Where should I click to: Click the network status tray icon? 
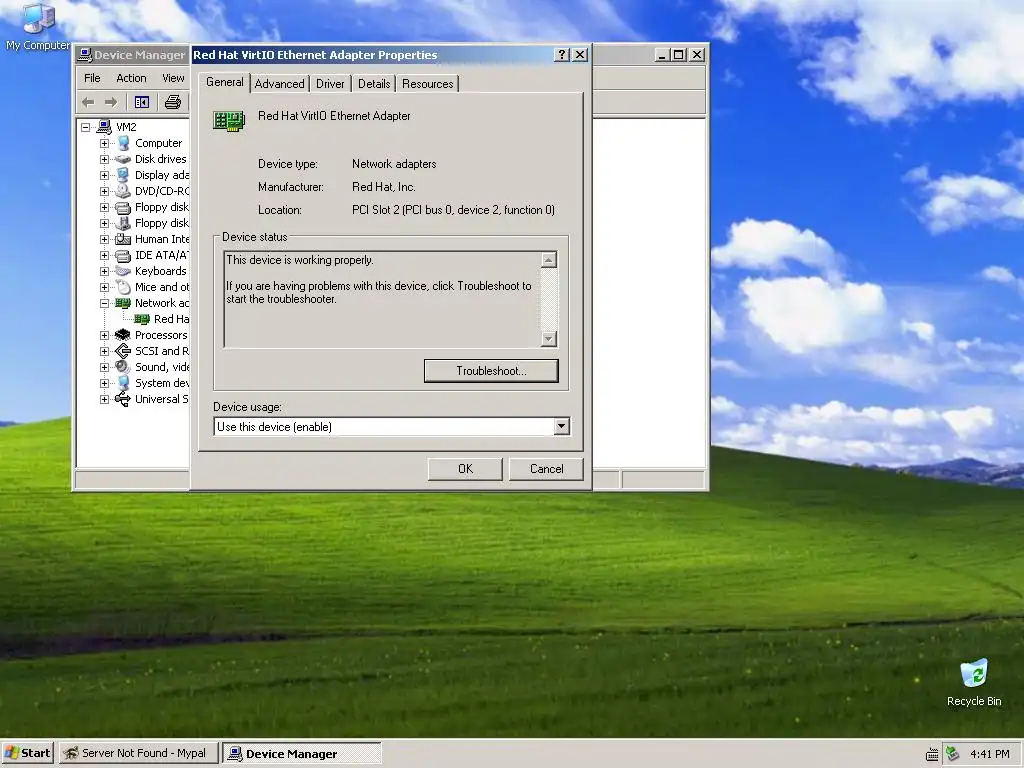(953, 754)
